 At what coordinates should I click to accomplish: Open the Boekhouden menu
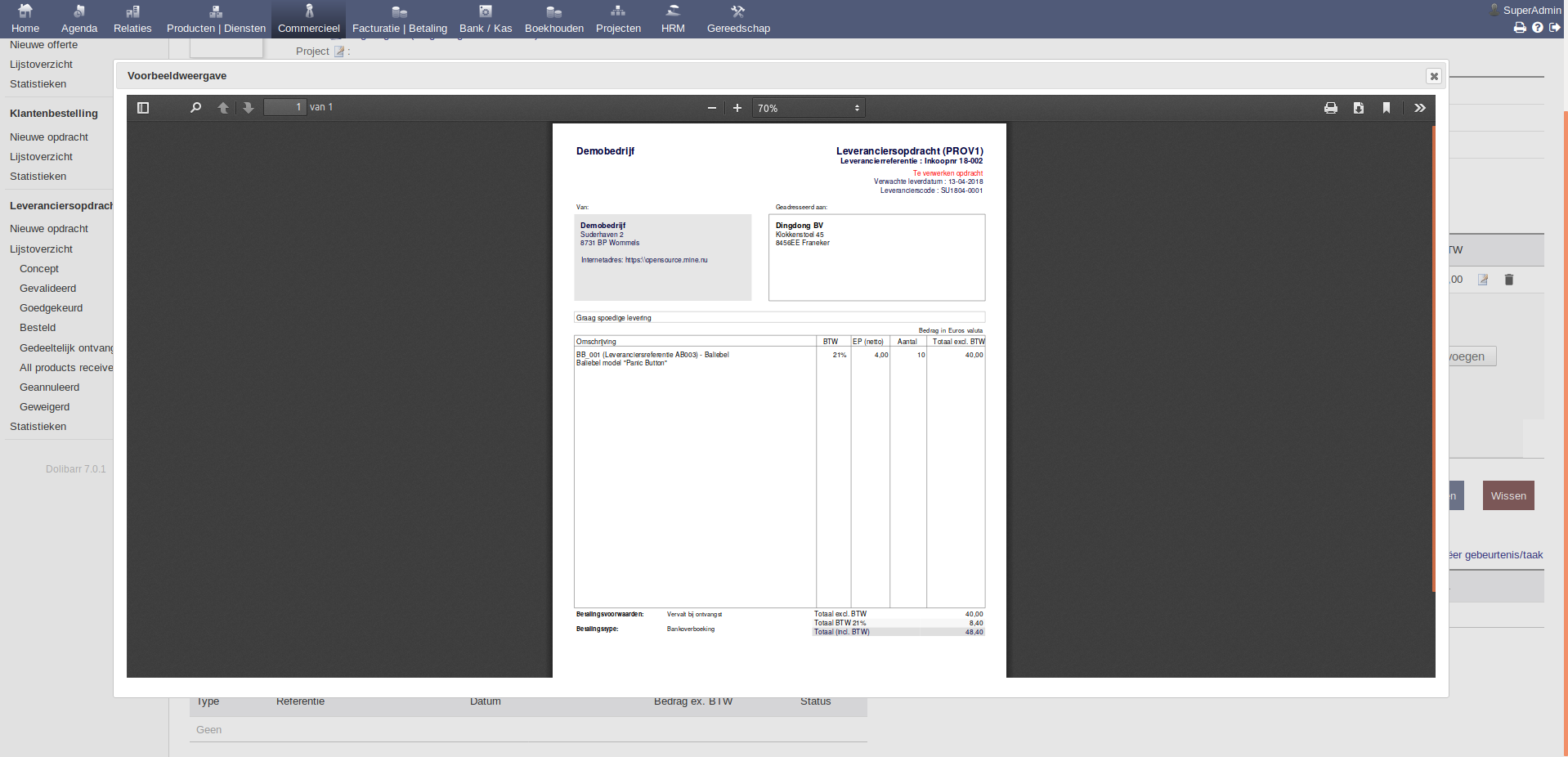[553, 20]
